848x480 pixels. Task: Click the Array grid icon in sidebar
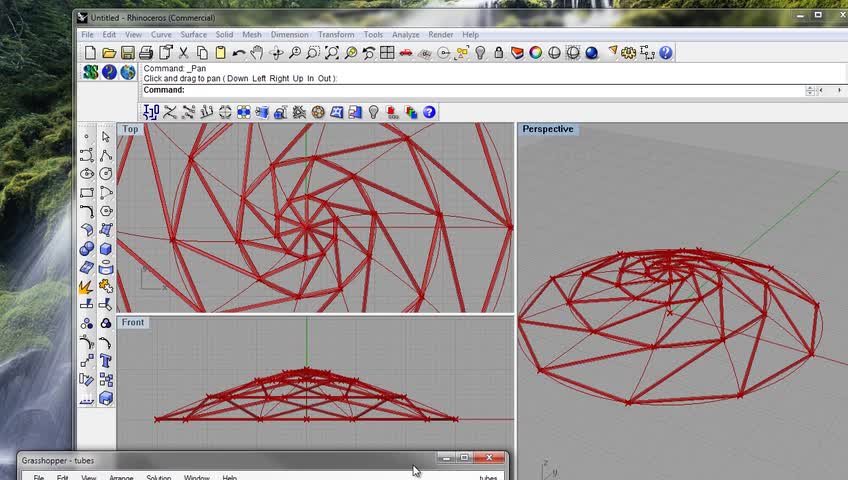click(x=105, y=379)
